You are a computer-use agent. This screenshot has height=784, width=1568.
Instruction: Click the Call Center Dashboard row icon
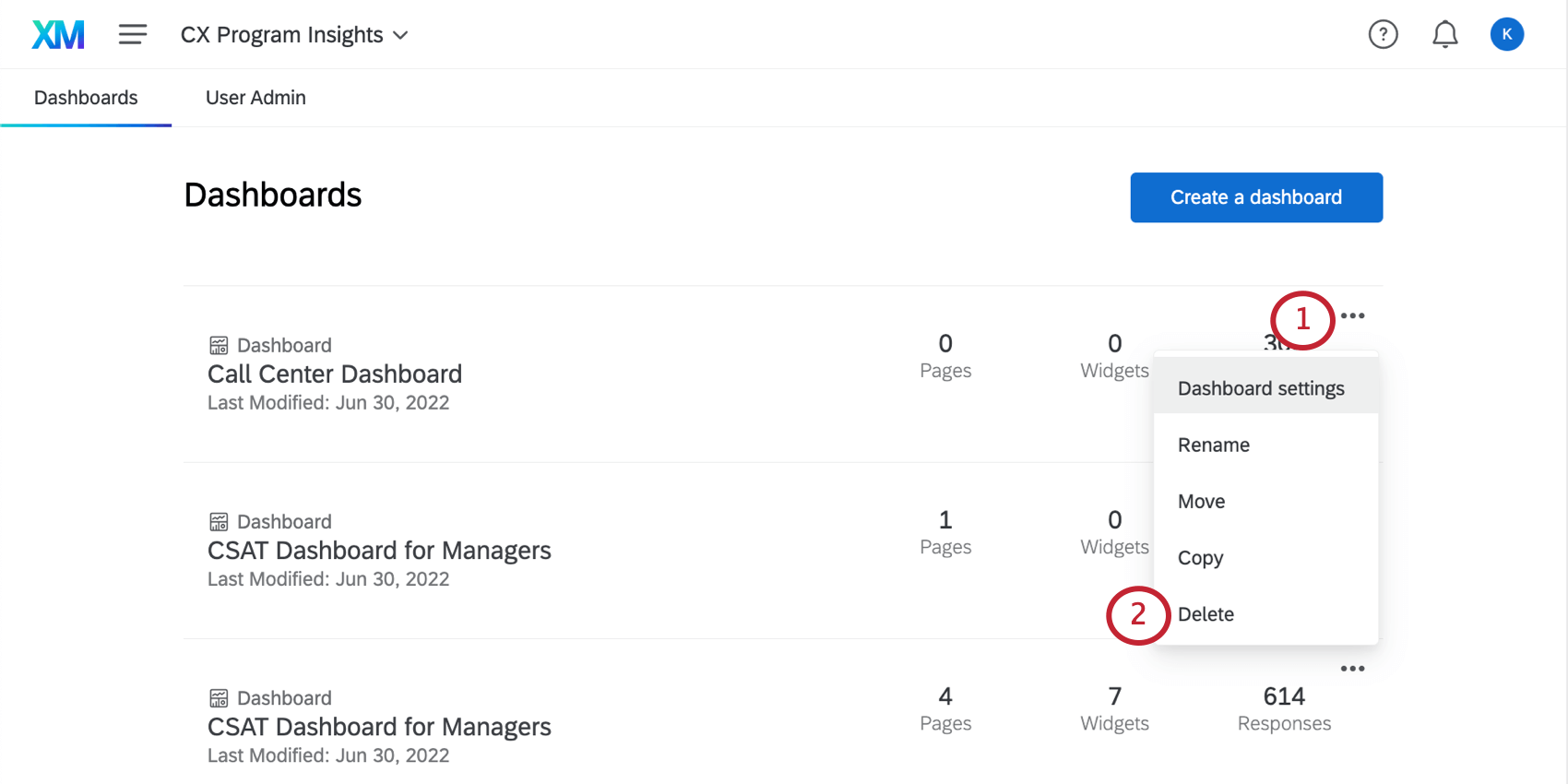219,346
